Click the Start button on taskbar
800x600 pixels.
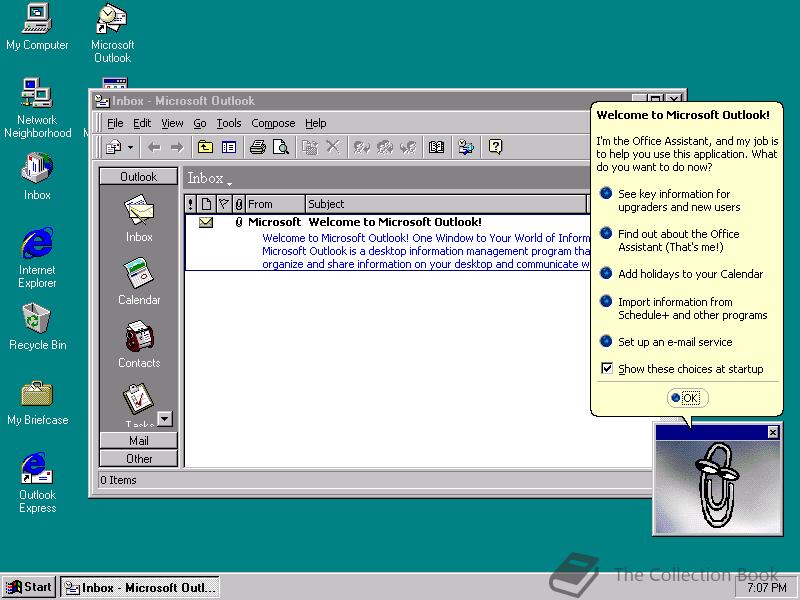coord(30,587)
